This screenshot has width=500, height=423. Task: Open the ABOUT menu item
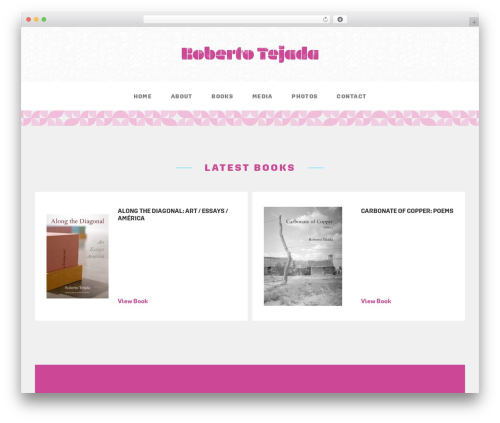point(181,96)
